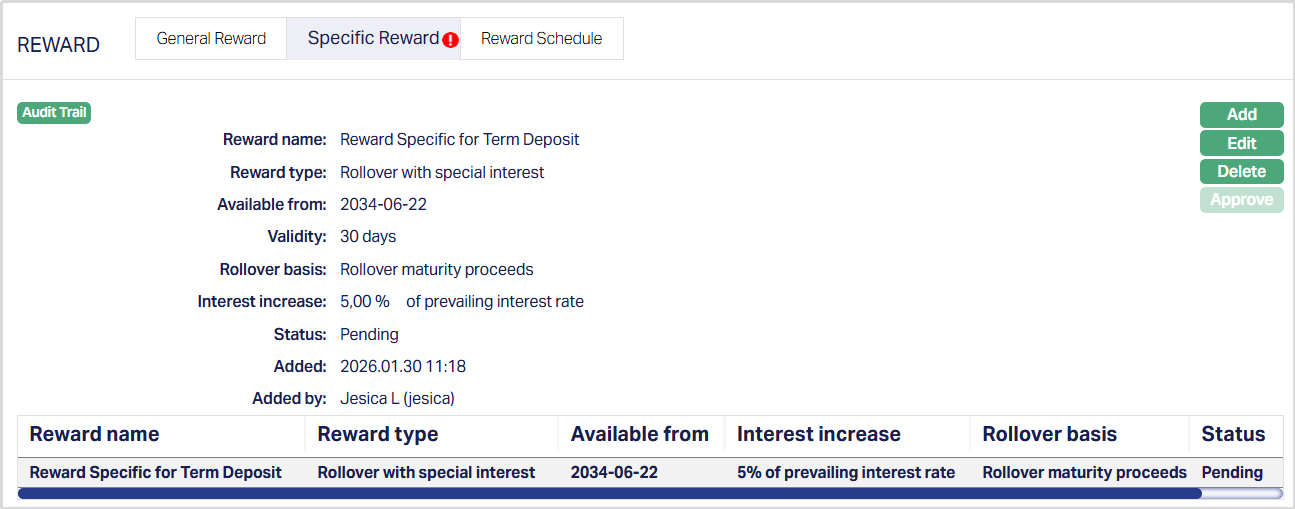Click the Rollover basis column header

[x=1050, y=434]
